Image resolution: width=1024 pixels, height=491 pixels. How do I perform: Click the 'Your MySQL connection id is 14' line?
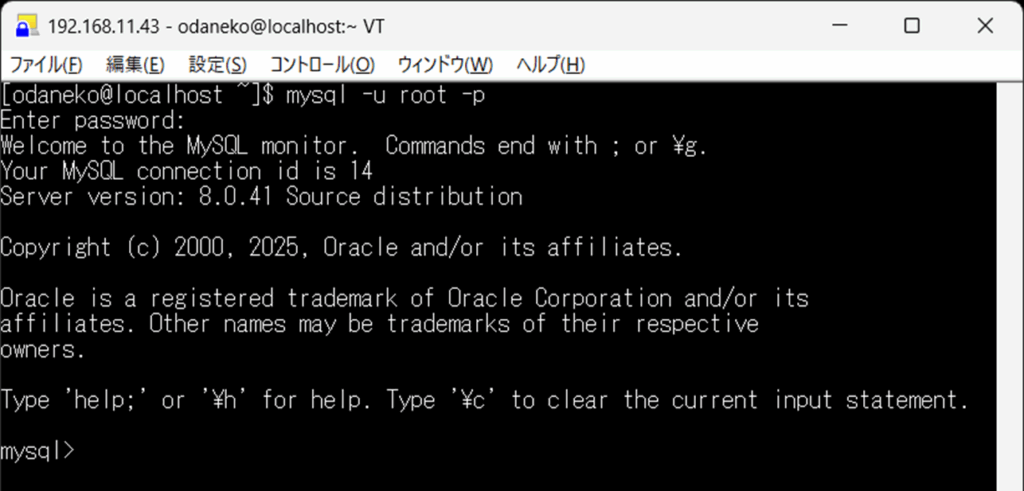[187, 171]
